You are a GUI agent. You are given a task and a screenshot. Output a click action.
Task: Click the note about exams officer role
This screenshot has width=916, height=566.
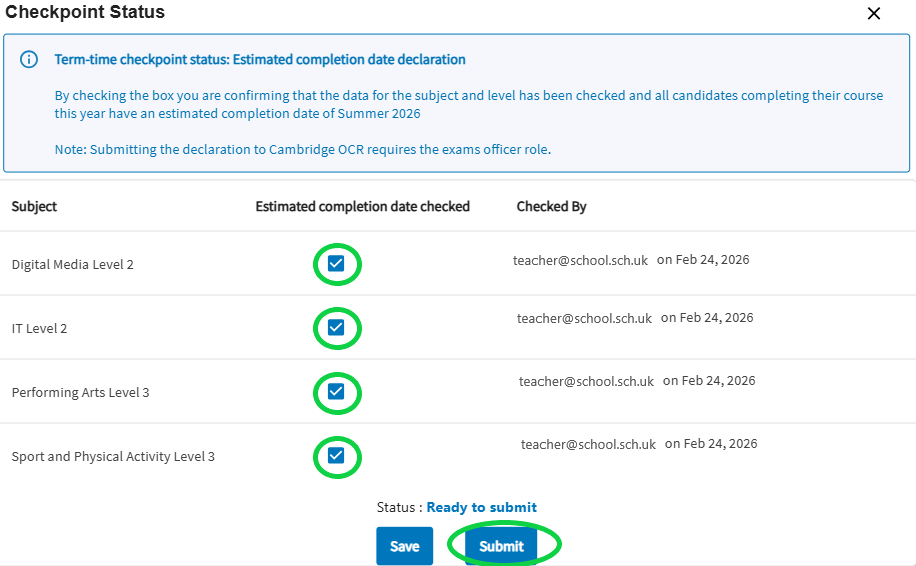(x=302, y=150)
